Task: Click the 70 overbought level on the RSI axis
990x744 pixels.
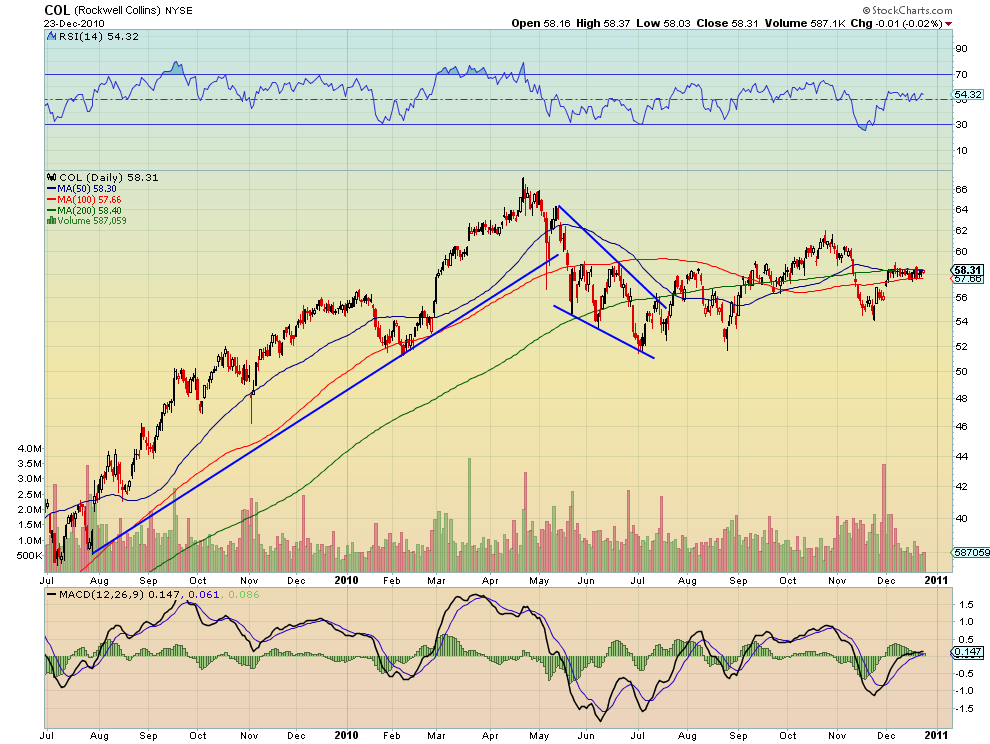Action: point(961,75)
